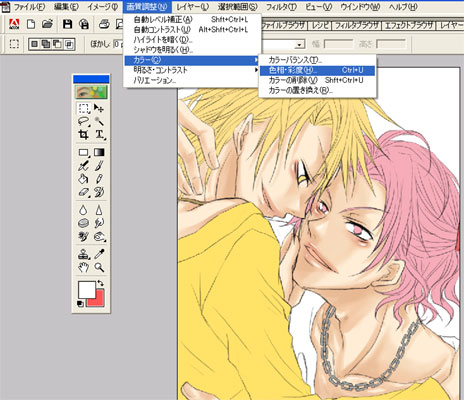Image resolution: width=464 pixels, height=400 pixels.
Task: Select the Sponge tool
Action: [84, 223]
